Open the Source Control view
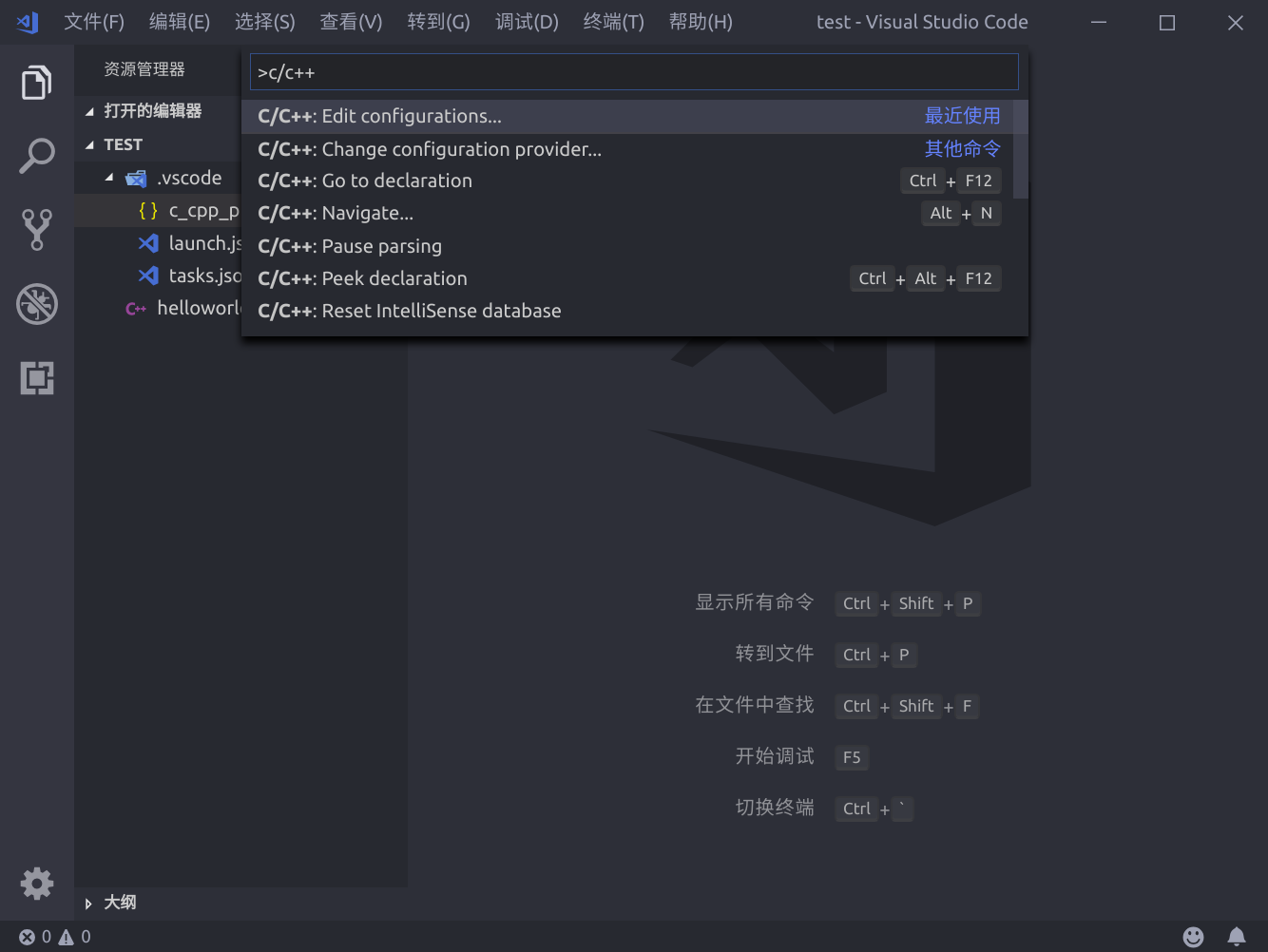 [36, 229]
